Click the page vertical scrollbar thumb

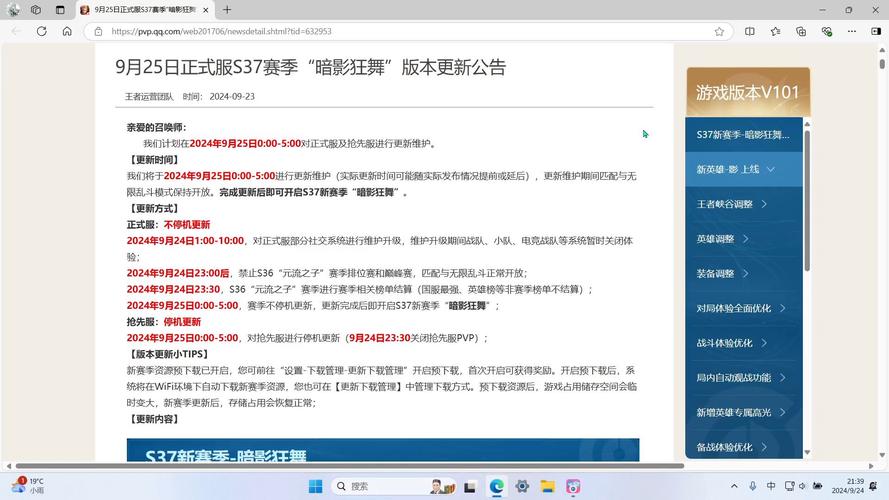point(882,63)
